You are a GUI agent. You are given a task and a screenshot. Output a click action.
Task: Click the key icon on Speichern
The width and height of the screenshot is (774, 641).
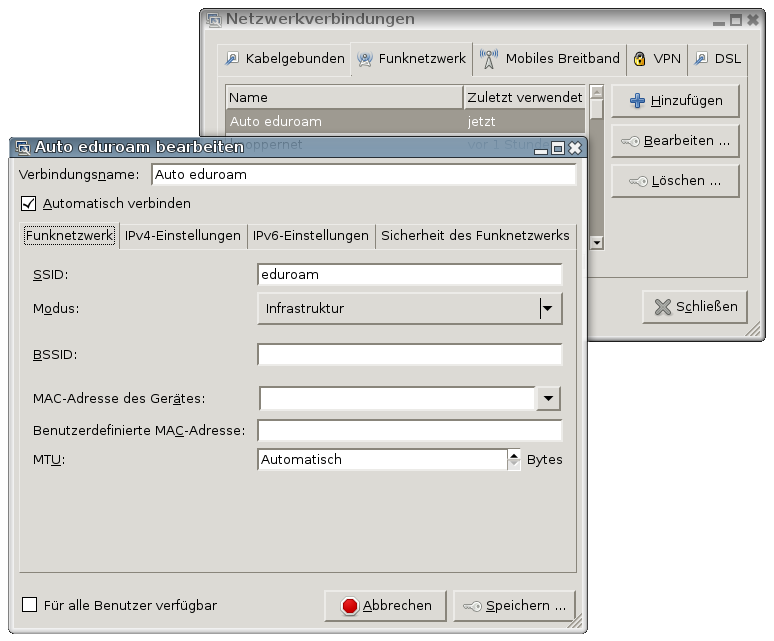472,606
